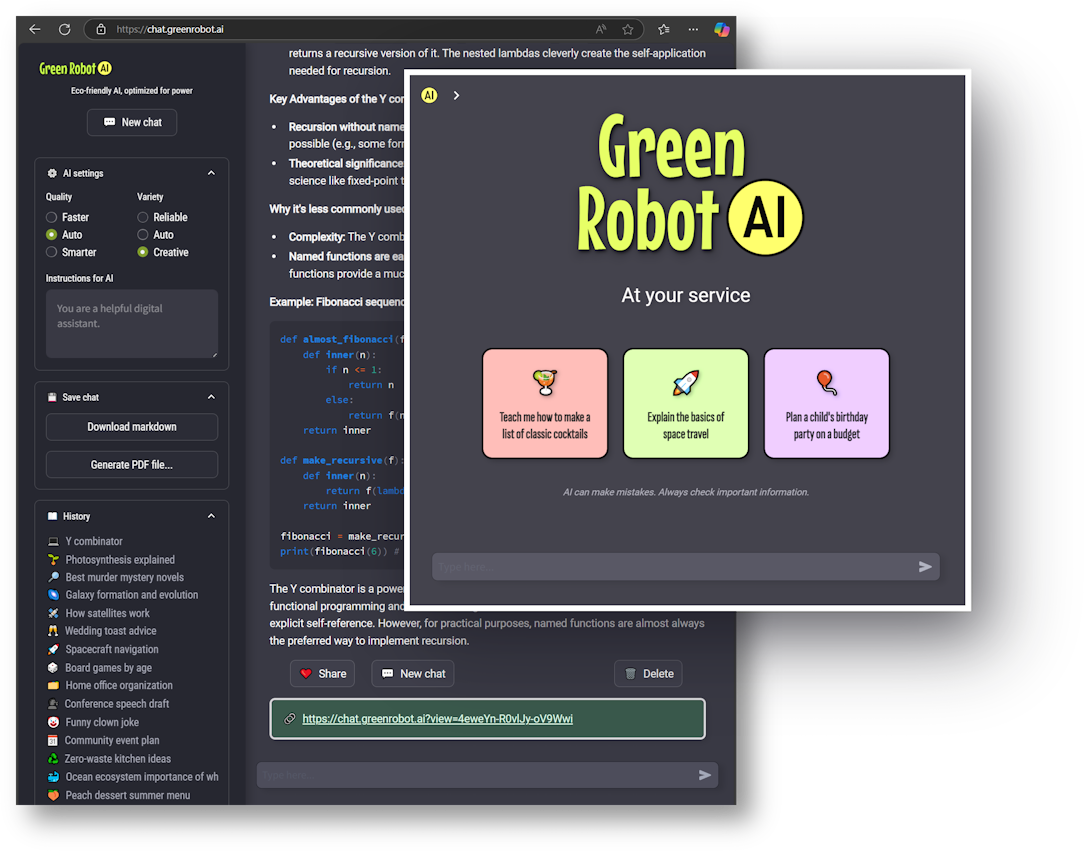
Task: Click the balloon icon on the birthday card
Action: pos(826,381)
